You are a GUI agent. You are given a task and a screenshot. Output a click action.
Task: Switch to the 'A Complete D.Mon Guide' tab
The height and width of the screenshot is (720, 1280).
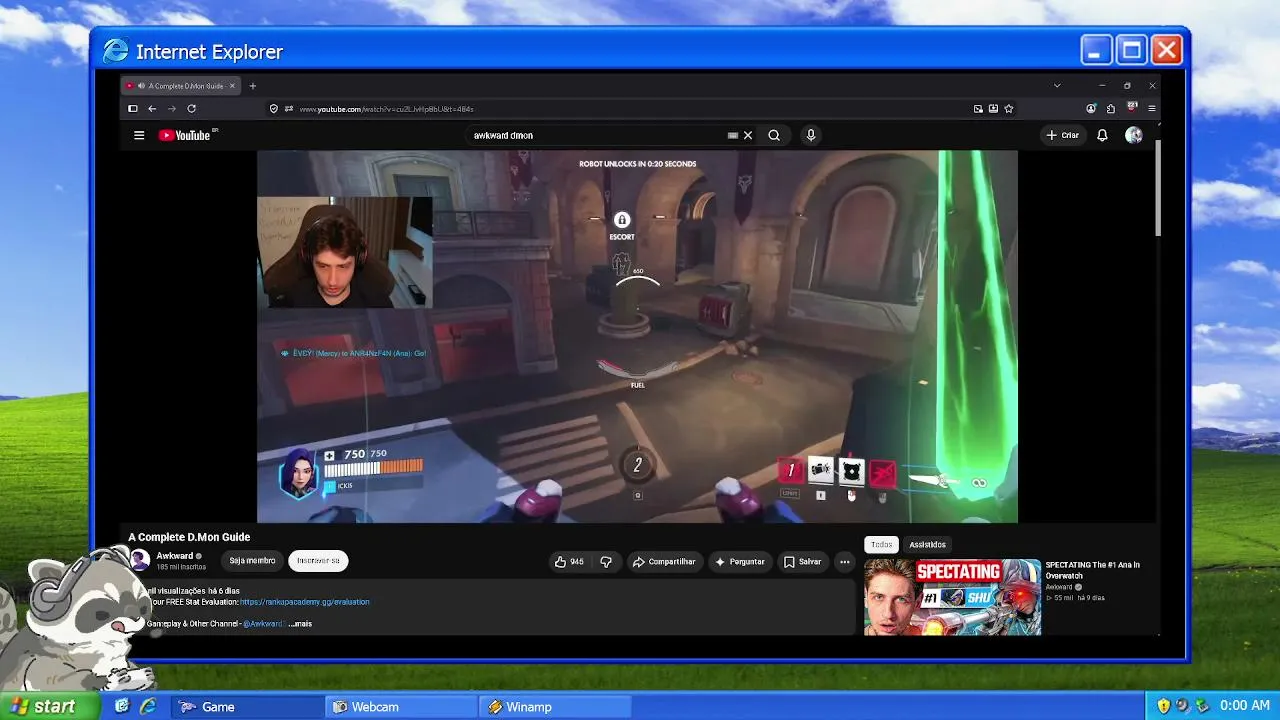(x=180, y=86)
